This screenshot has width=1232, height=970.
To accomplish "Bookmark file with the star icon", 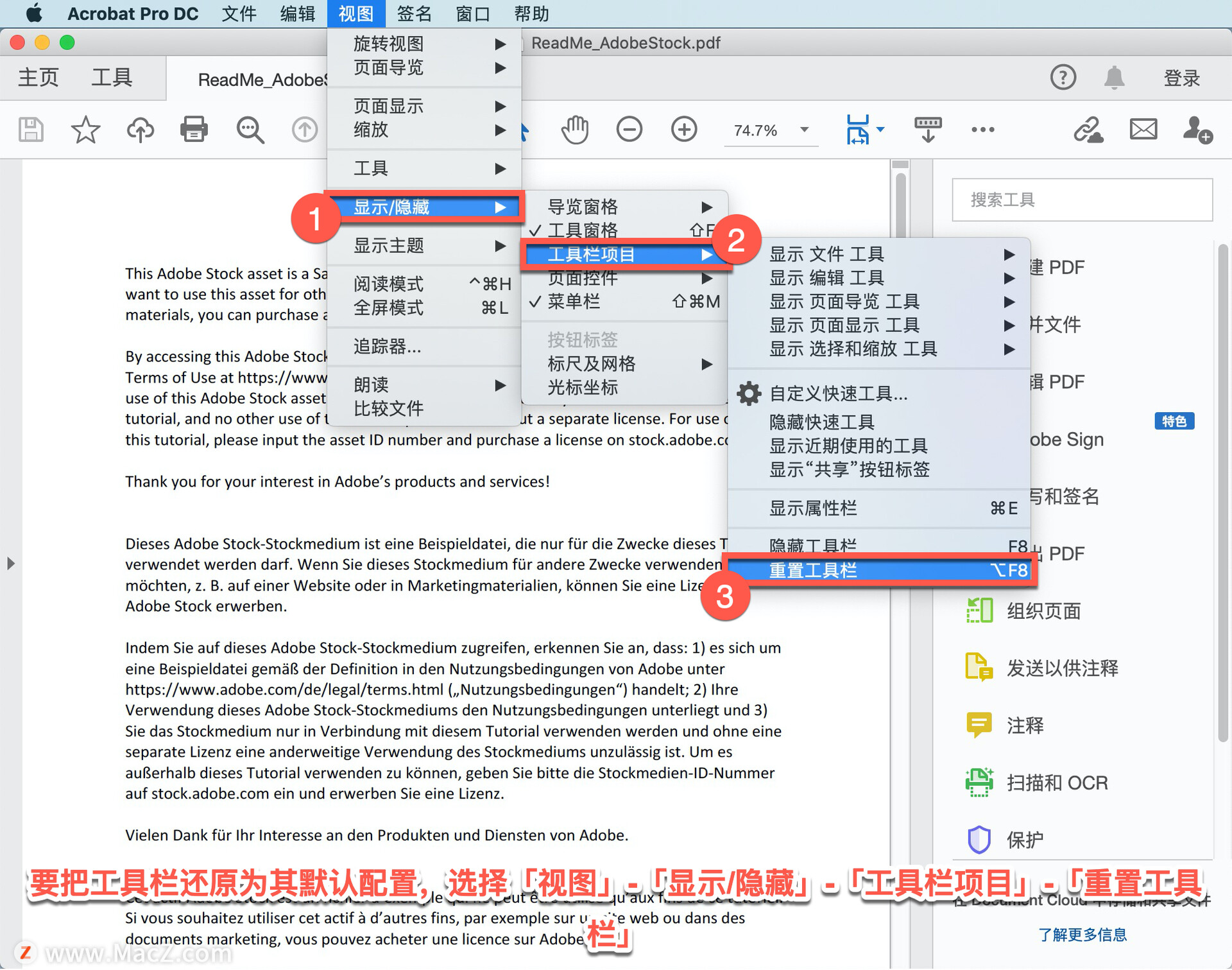I will click(85, 130).
